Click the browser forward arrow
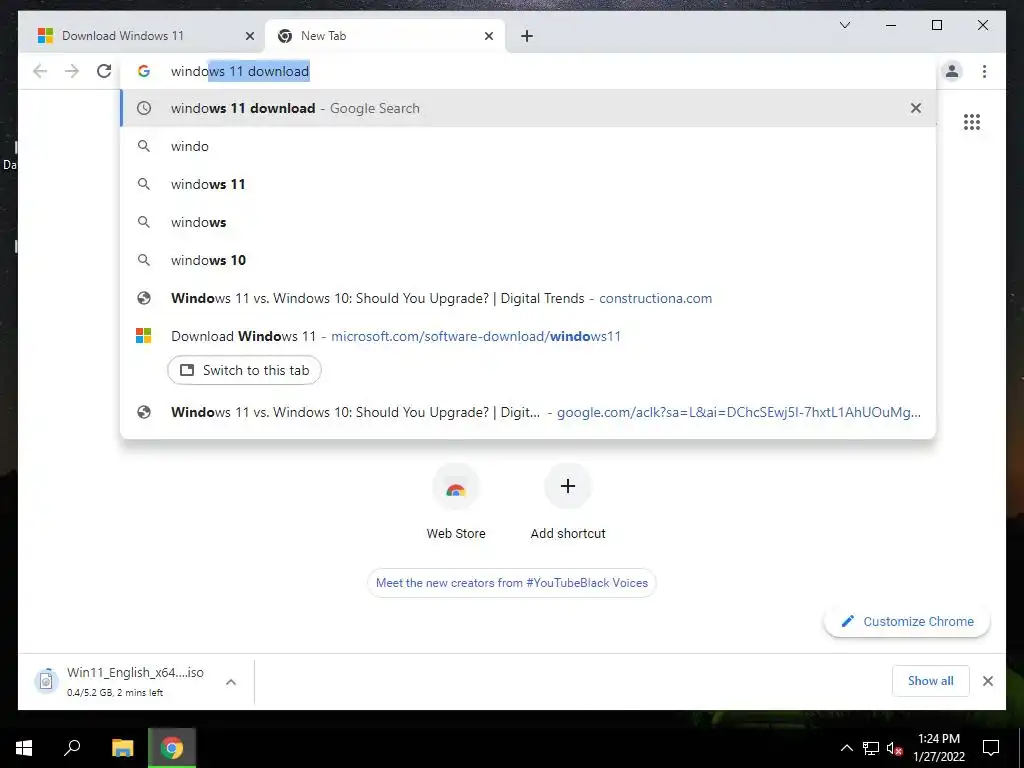Image resolution: width=1024 pixels, height=768 pixels. 72,71
